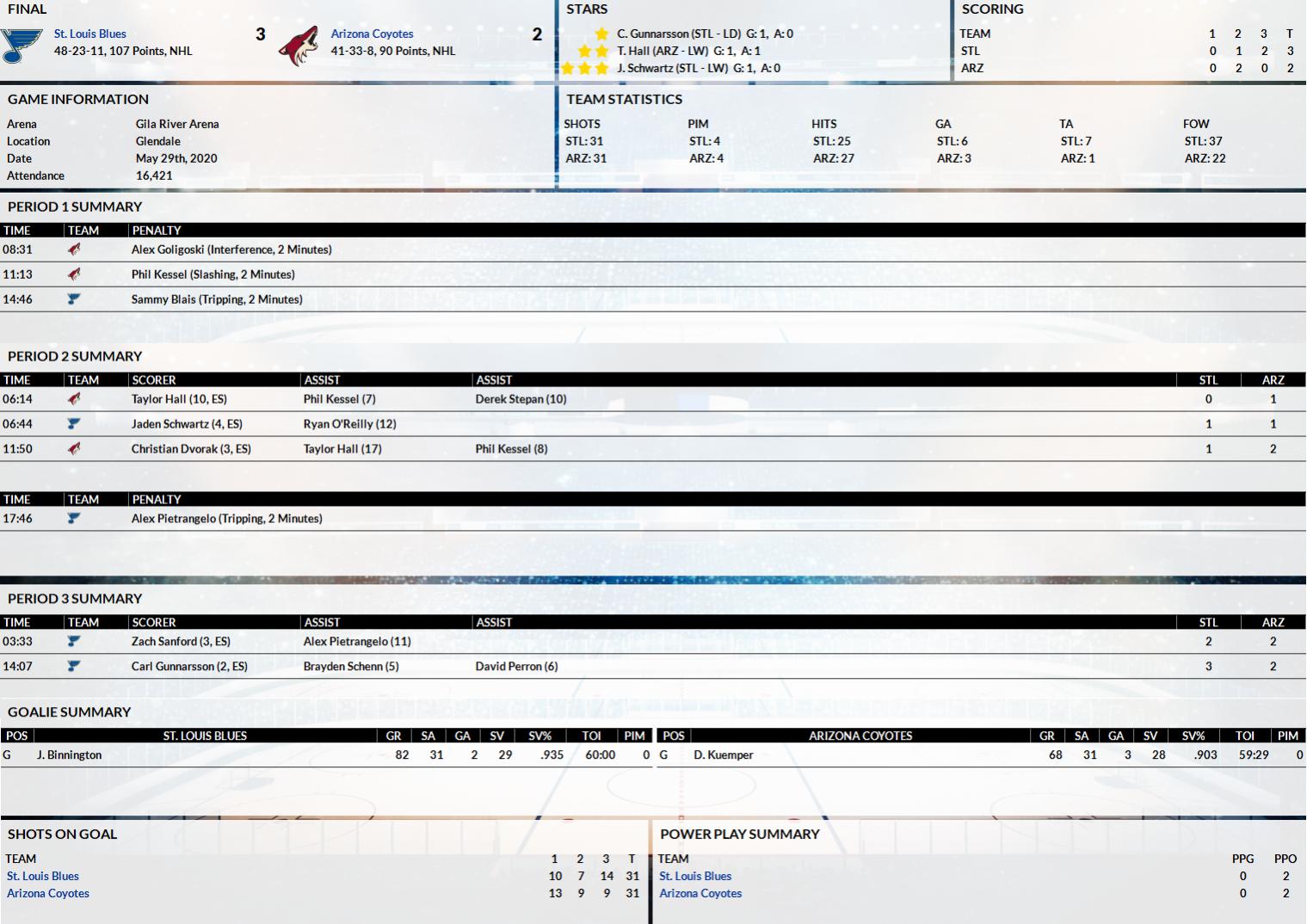Click Coyotes icon beside Taylor Hall goal
1307x924 pixels.
click(74, 399)
